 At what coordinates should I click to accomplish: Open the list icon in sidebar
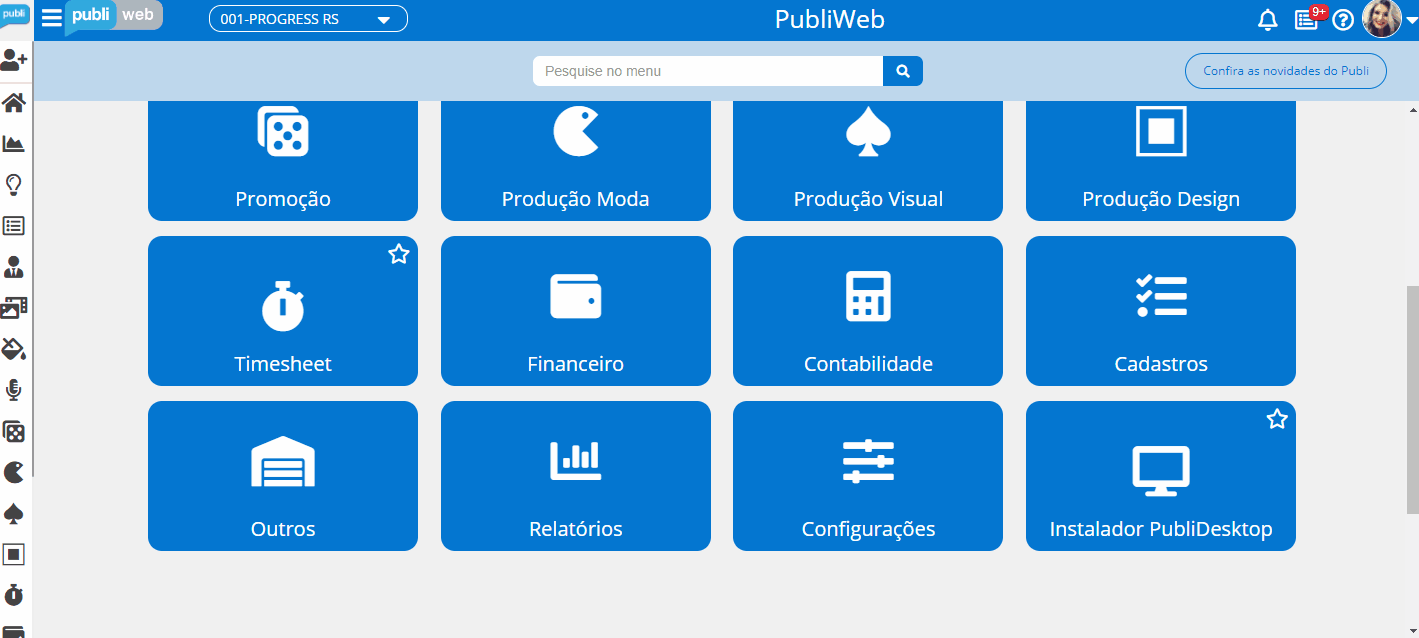pos(14,225)
